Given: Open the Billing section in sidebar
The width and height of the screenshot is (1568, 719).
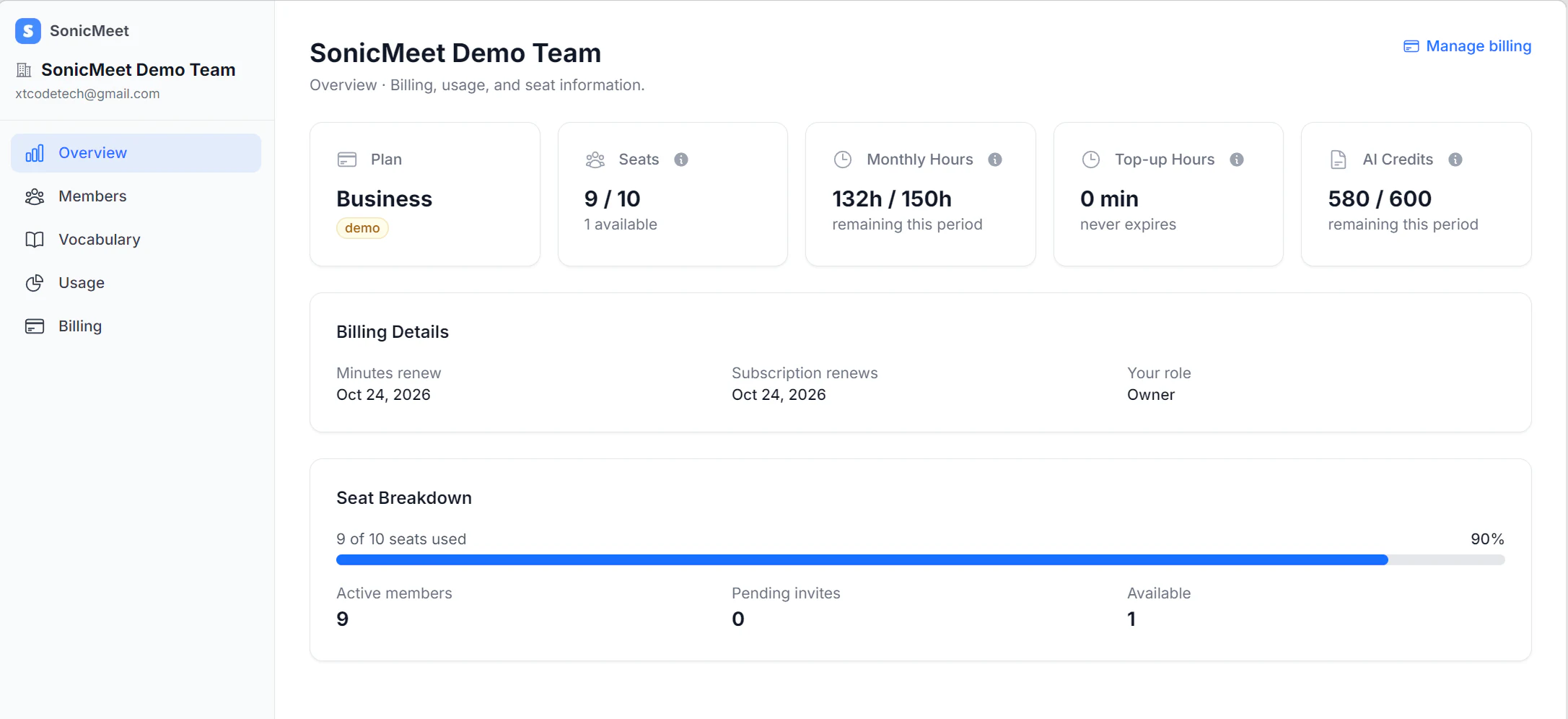Looking at the screenshot, I should tap(136, 326).
